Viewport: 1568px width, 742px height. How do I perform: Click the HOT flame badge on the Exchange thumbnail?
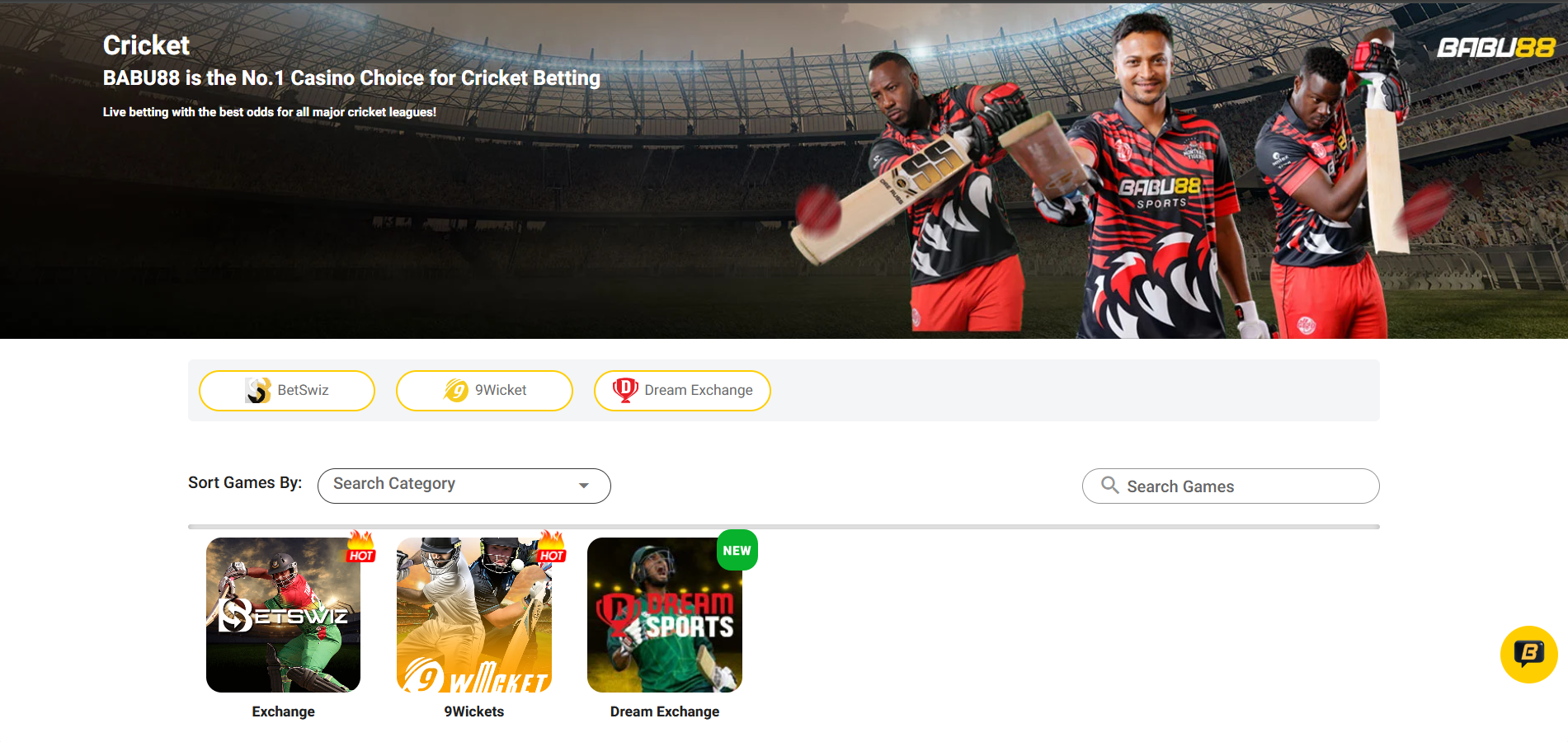(360, 547)
